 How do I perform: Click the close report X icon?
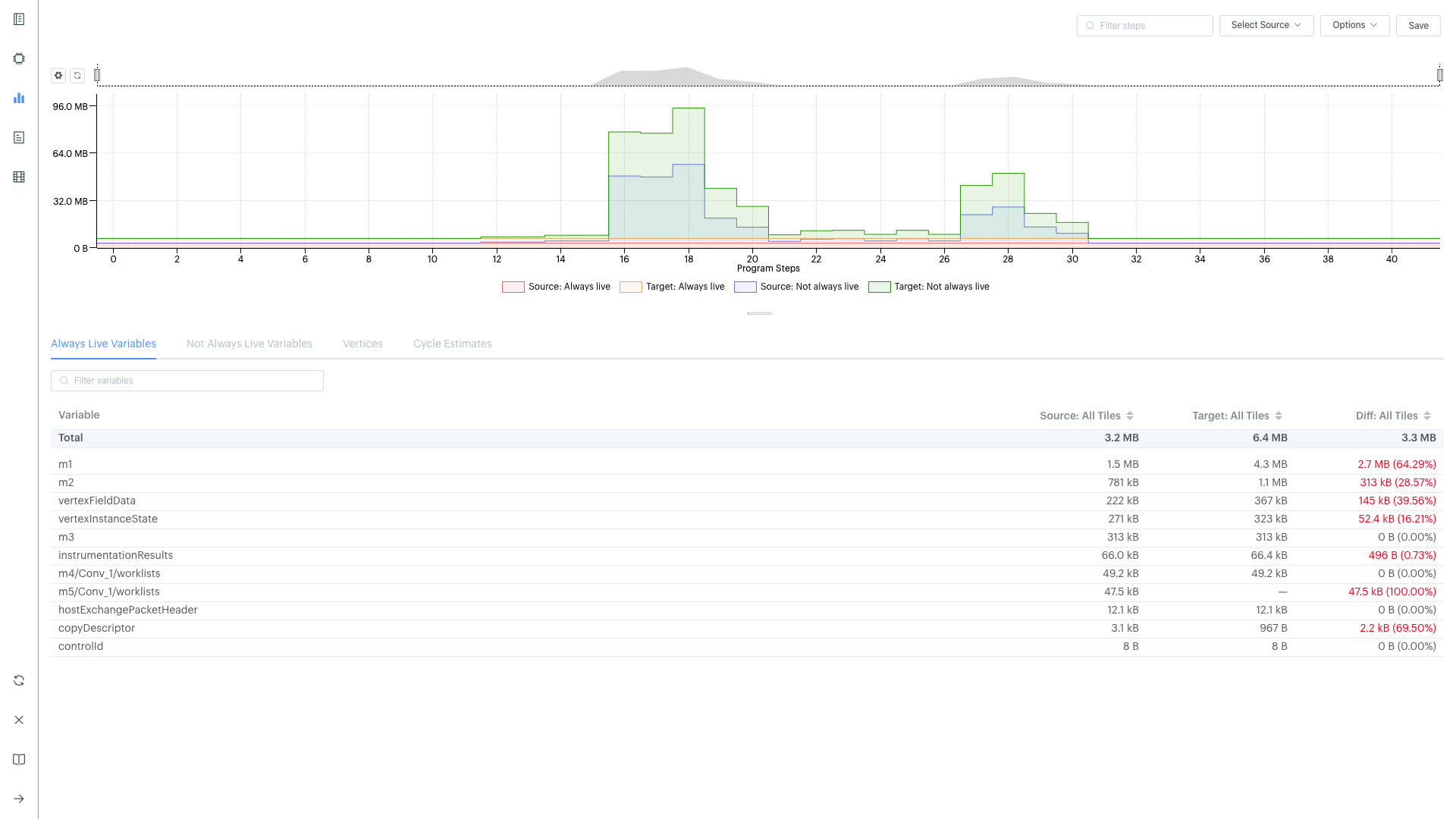click(19, 720)
